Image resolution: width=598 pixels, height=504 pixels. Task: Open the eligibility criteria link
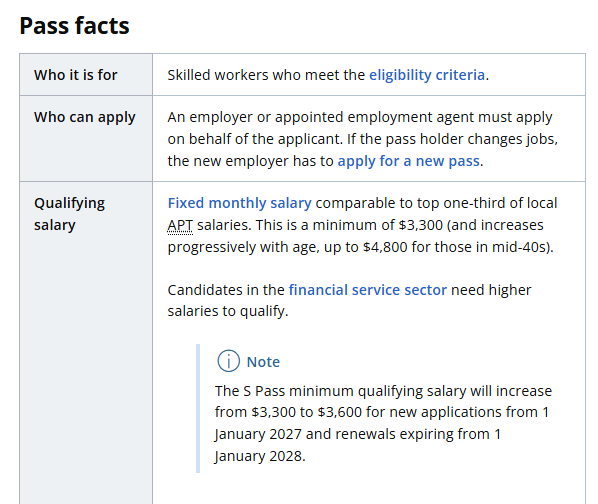427,75
